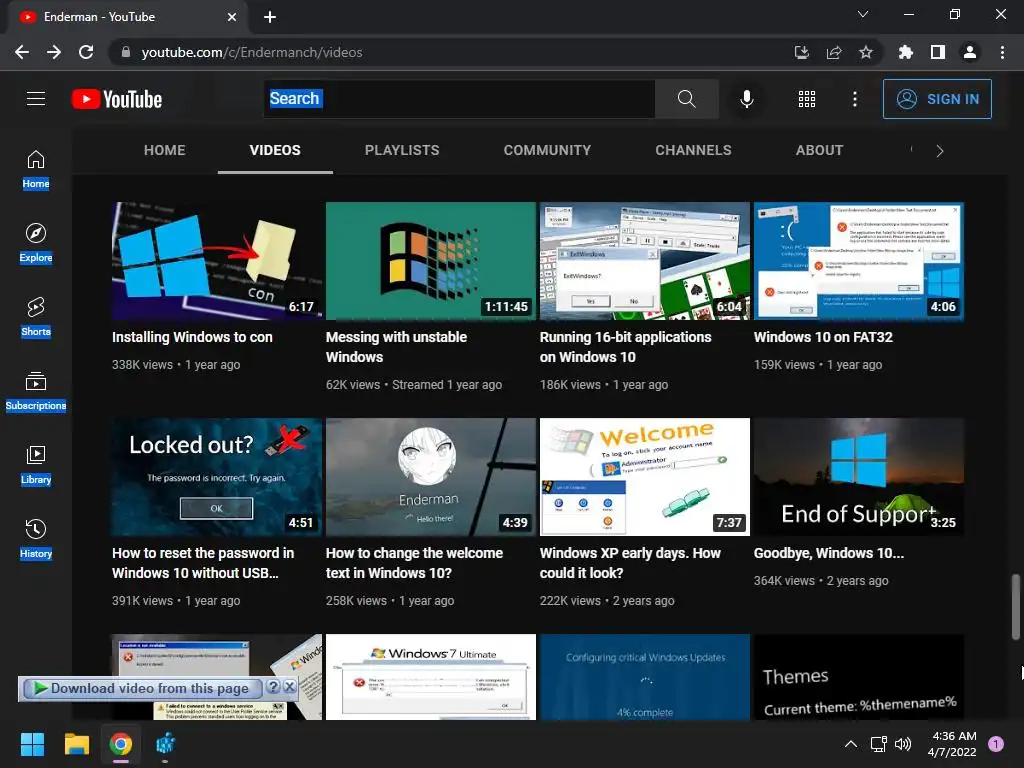The image size is (1024, 768).
Task: Open the COMMUNITY tab
Action: pyautogui.click(x=547, y=150)
